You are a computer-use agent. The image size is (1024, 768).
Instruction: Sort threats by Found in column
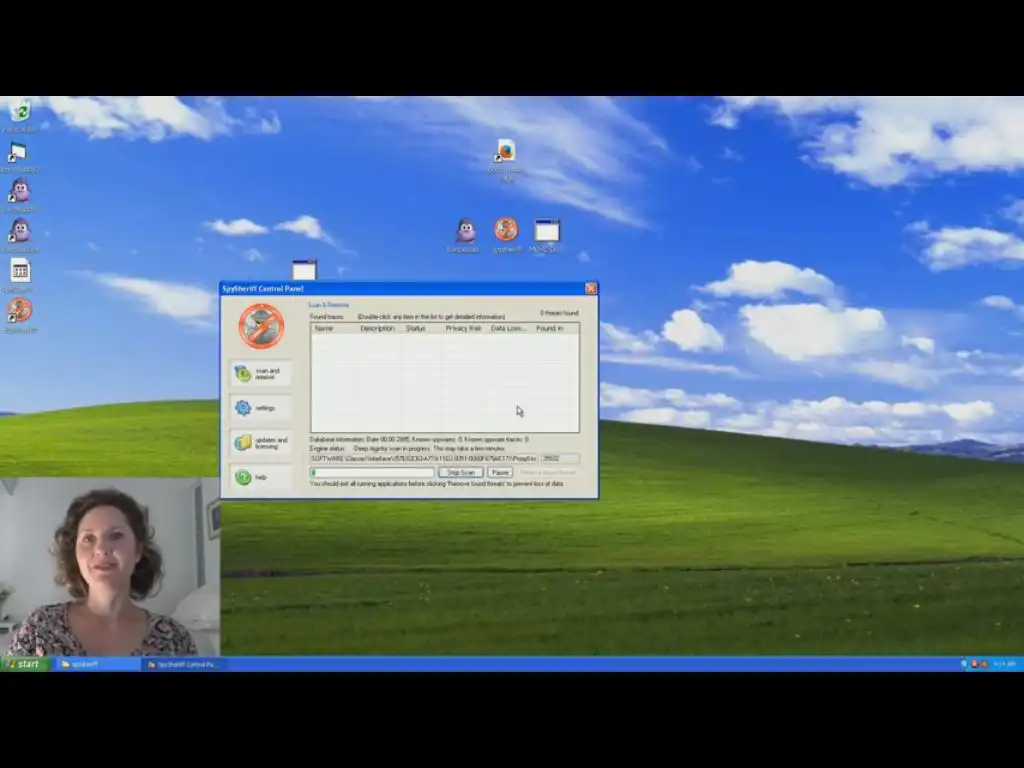(x=556, y=328)
